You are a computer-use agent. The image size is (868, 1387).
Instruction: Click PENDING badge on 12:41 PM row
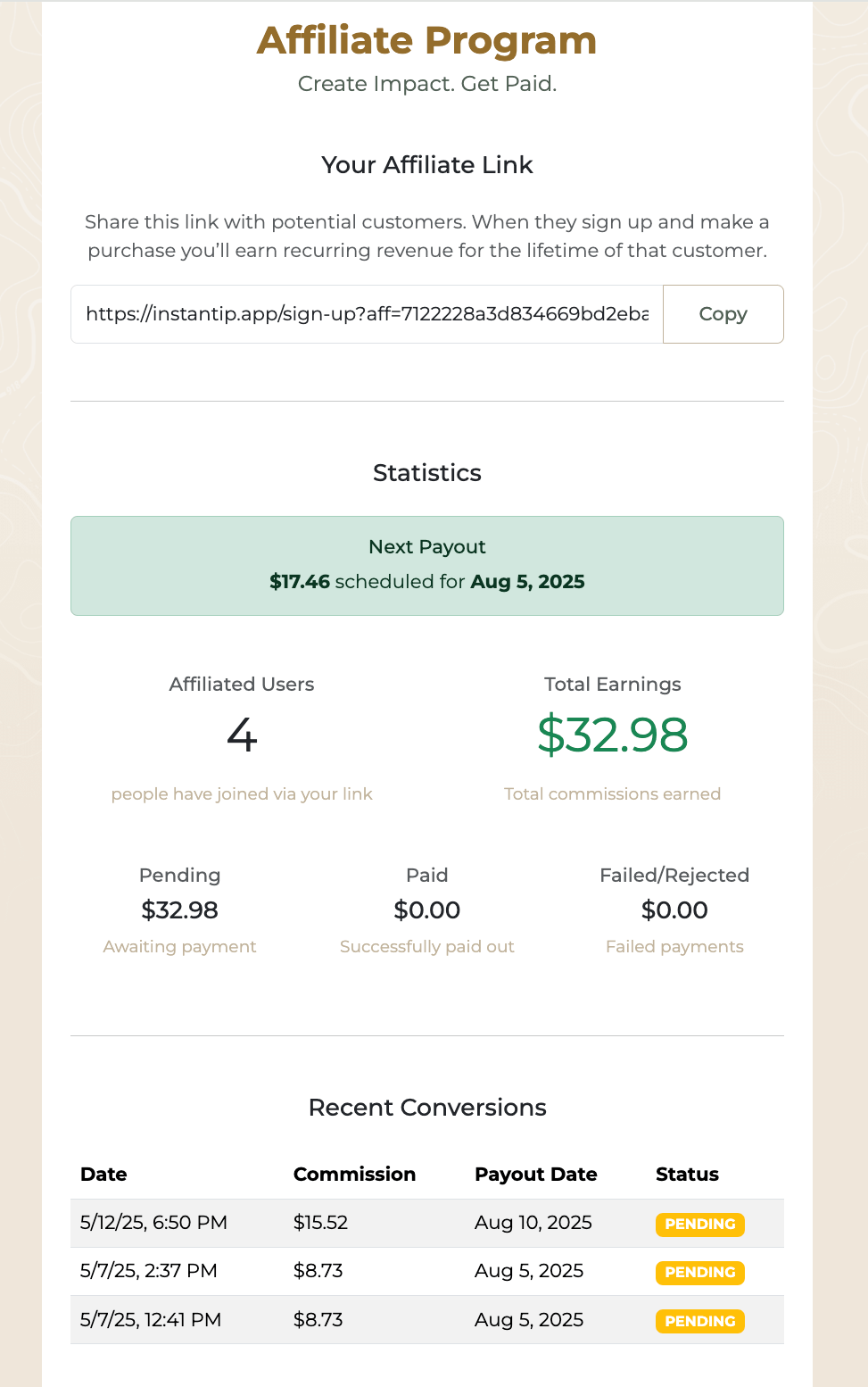tap(700, 1321)
